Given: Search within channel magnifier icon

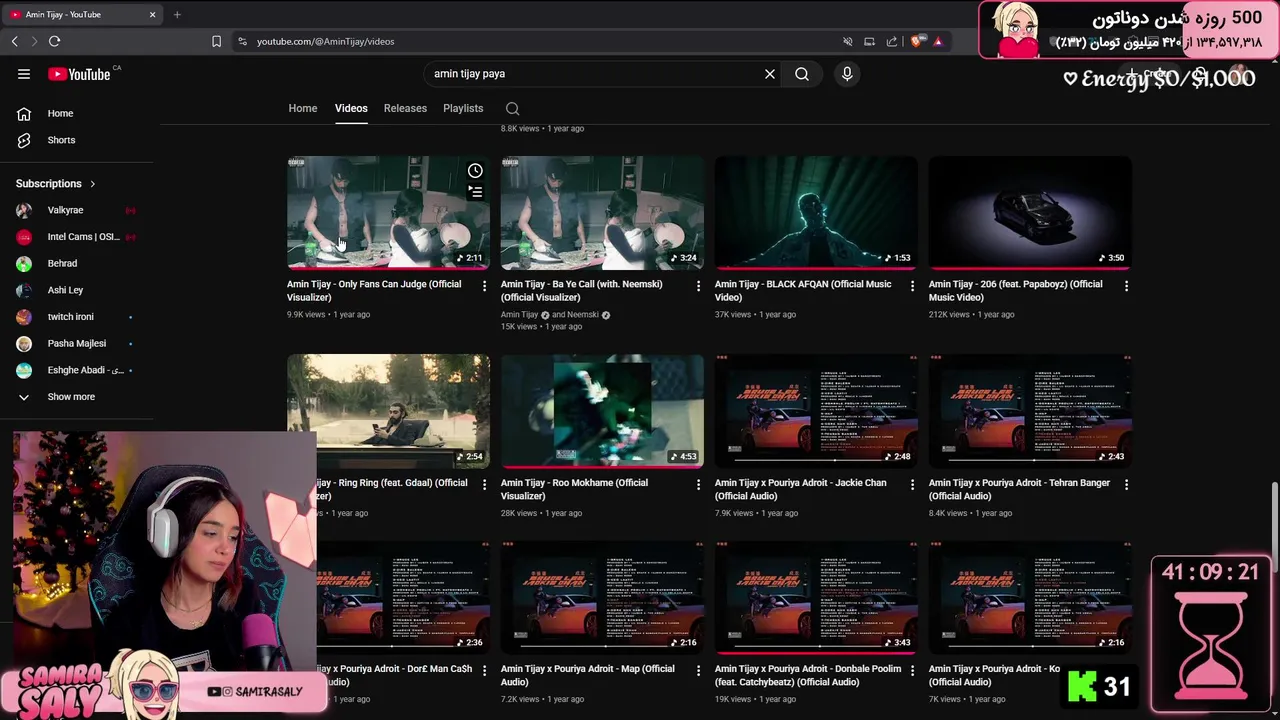Looking at the screenshot, I should (512, 108).
